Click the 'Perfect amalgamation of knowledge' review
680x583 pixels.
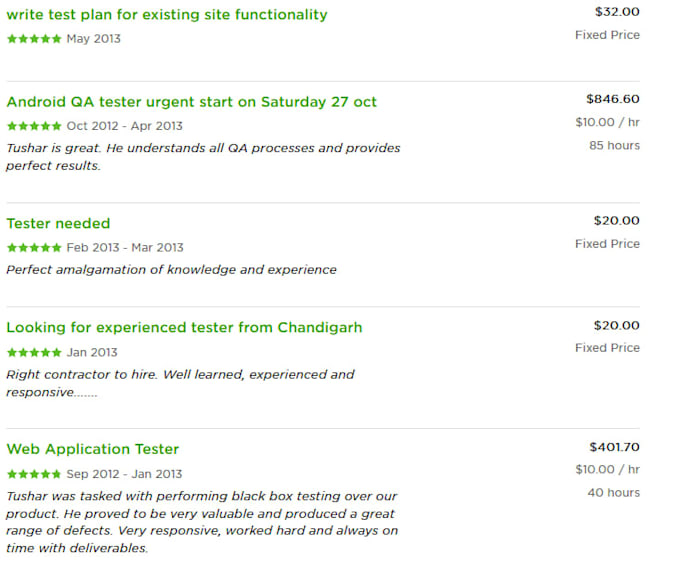pos(171,270)
